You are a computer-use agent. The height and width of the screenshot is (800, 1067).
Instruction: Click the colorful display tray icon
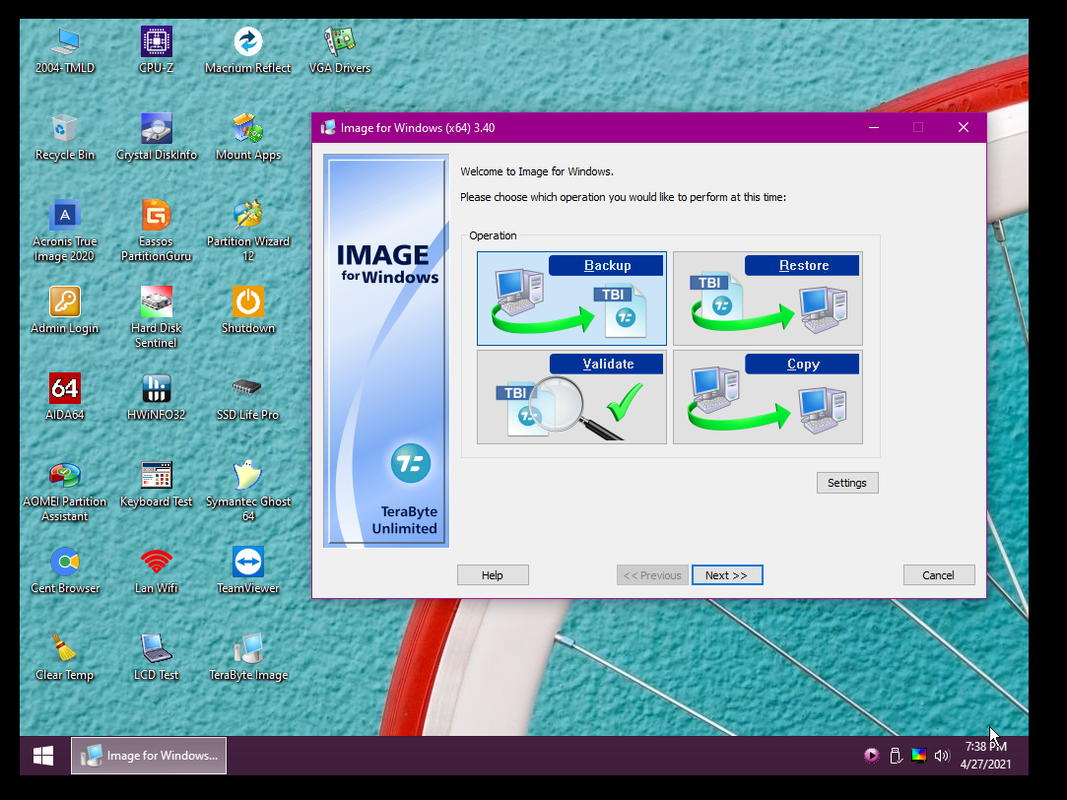tap(919, 756)
